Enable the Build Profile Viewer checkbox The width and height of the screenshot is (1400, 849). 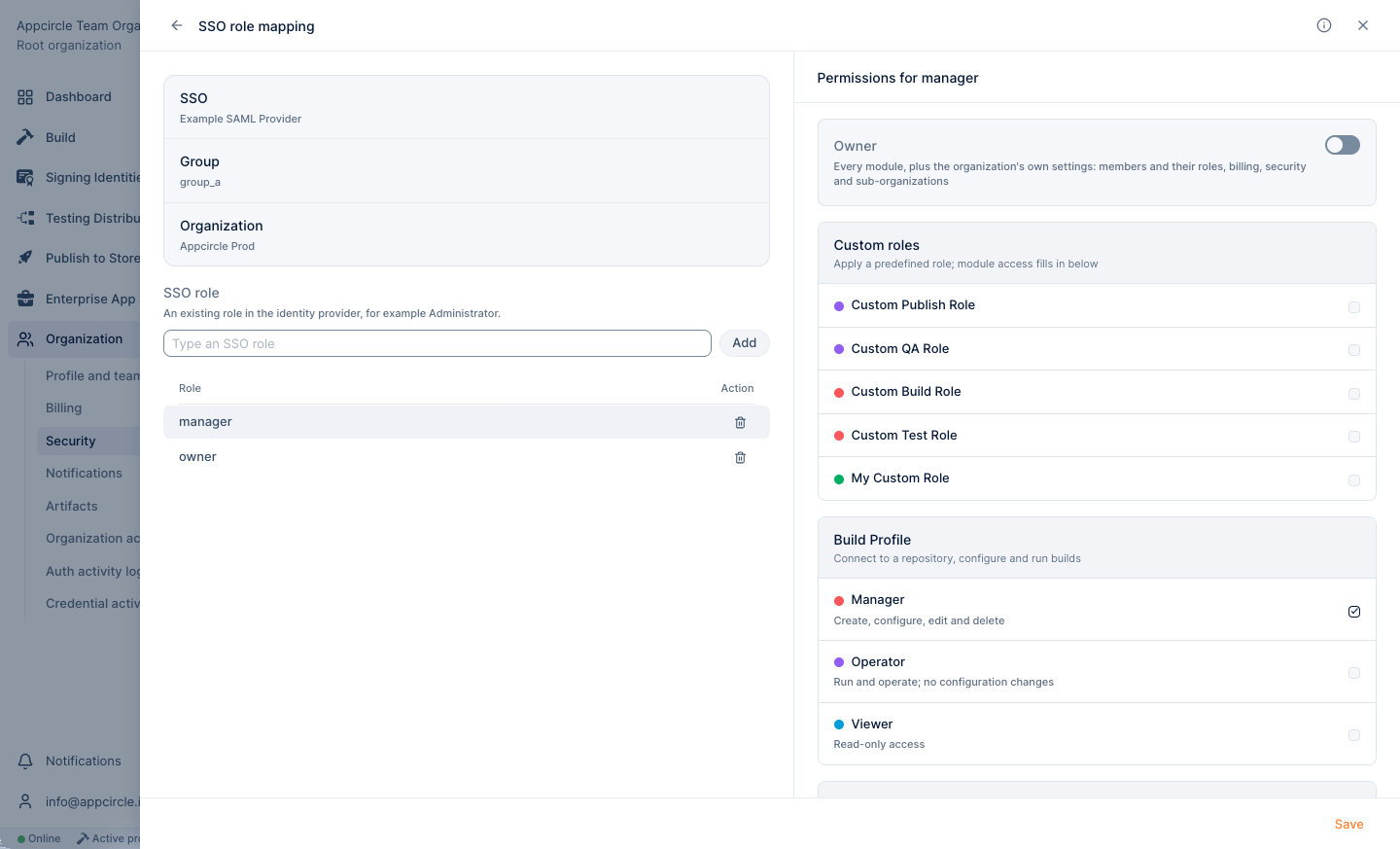pyautogui.click(x=1354, y=735)
